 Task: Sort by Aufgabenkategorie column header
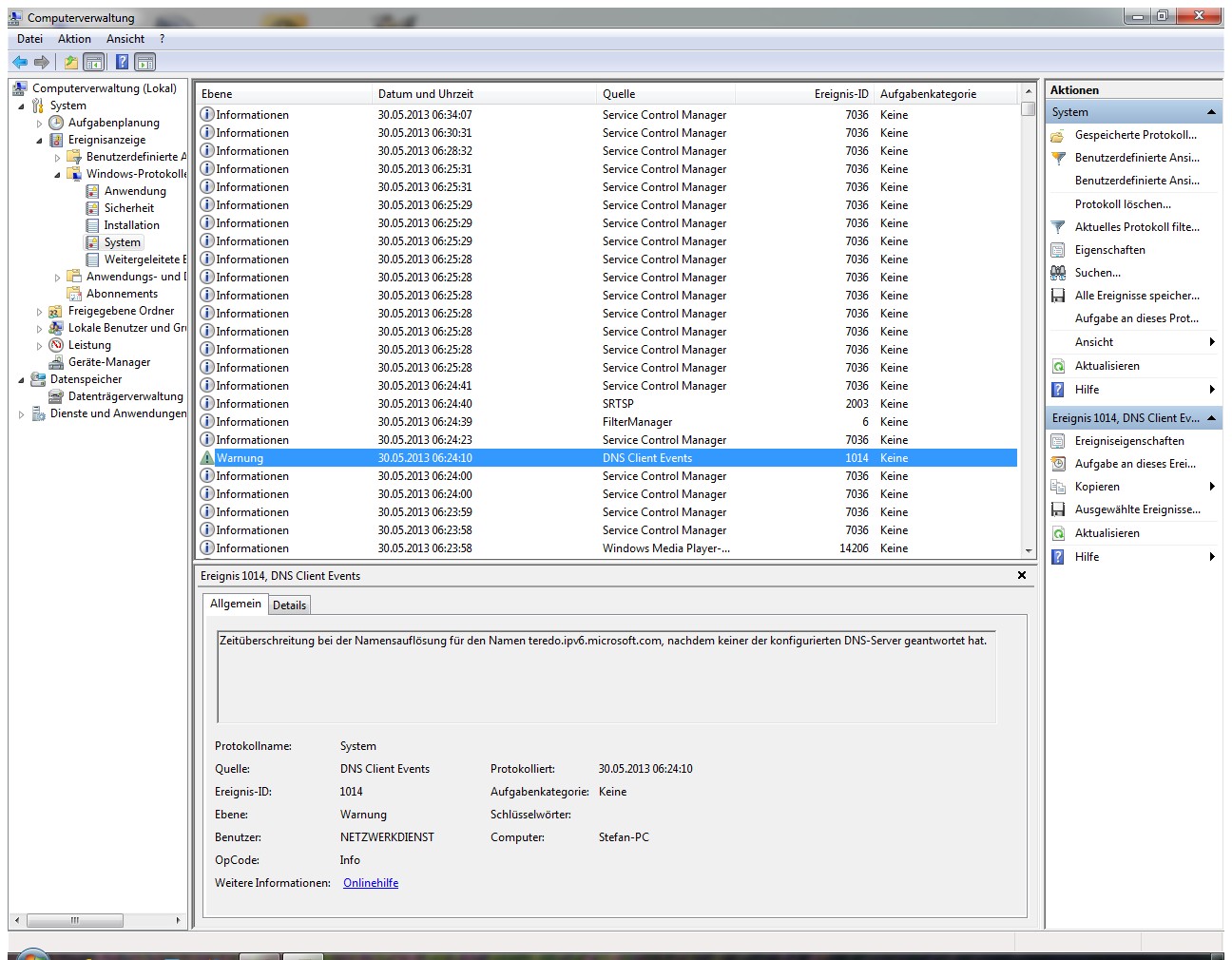pos(946,94)
